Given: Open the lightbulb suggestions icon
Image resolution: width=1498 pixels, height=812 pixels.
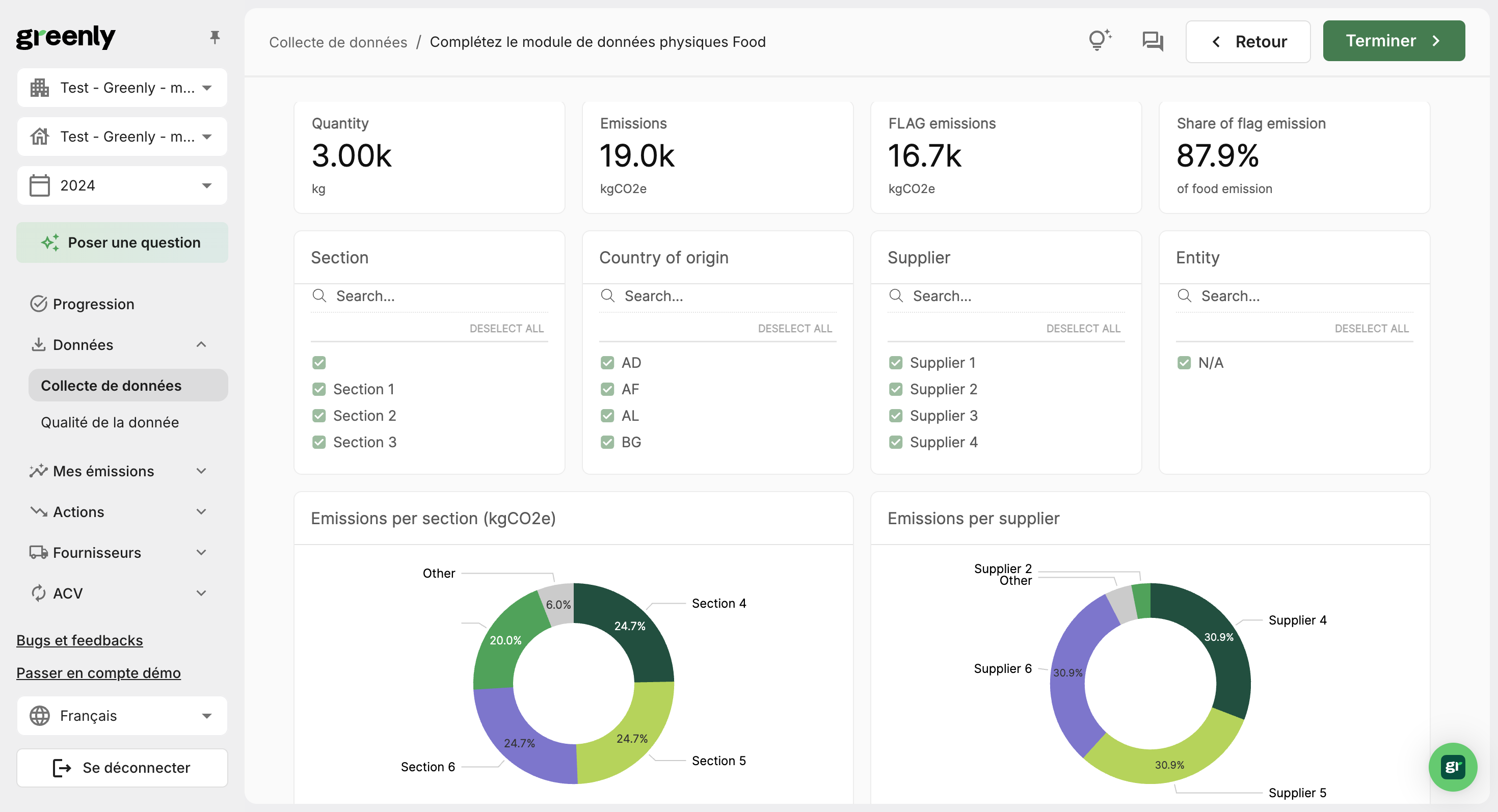Looking at the screenshot, I should (1099, 41).
